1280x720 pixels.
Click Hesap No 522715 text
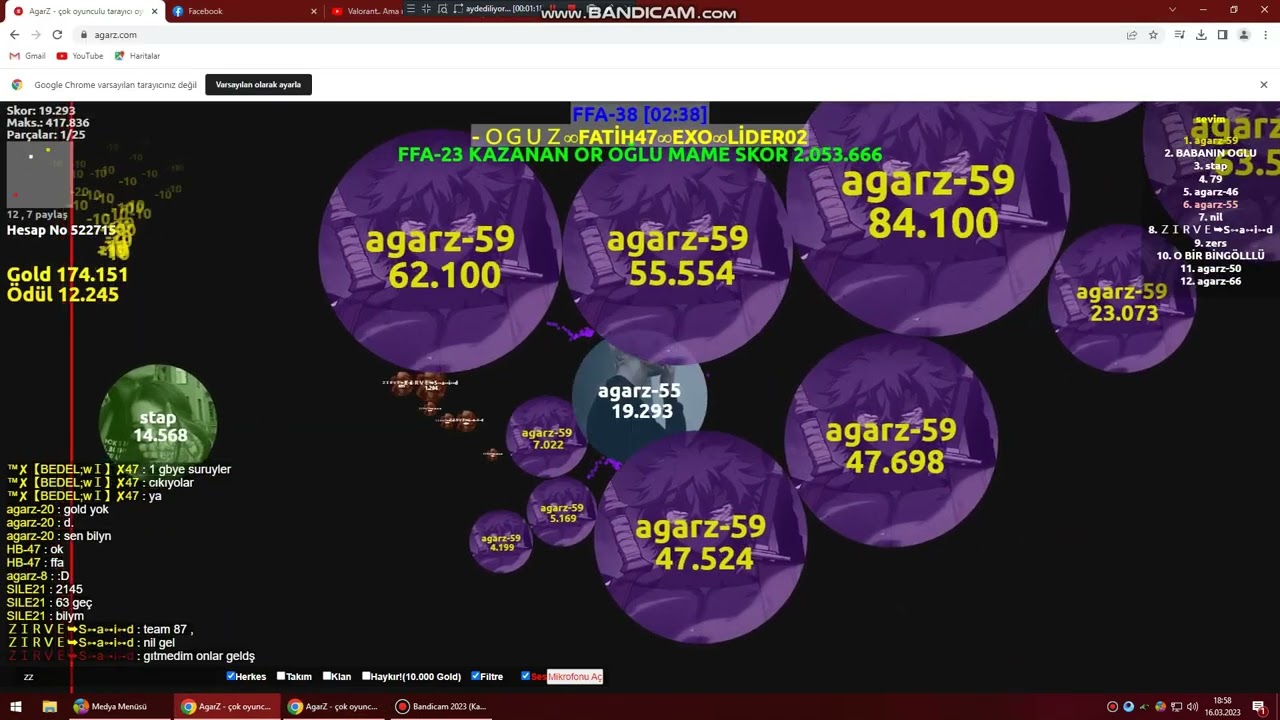click(x=62, y=230)
